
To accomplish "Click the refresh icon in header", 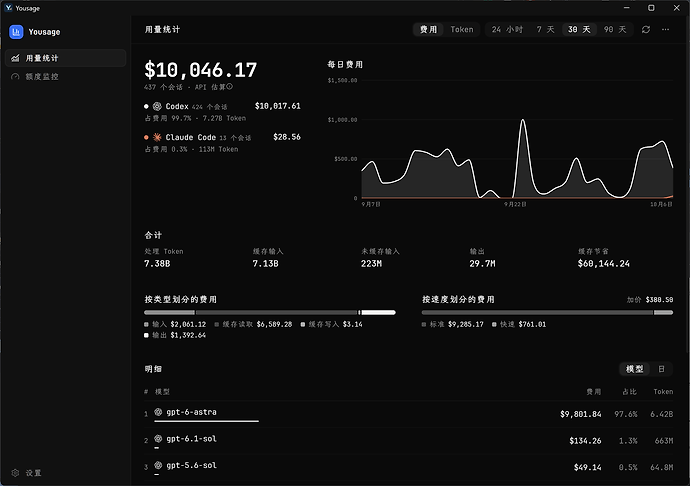I will [646, 29].
